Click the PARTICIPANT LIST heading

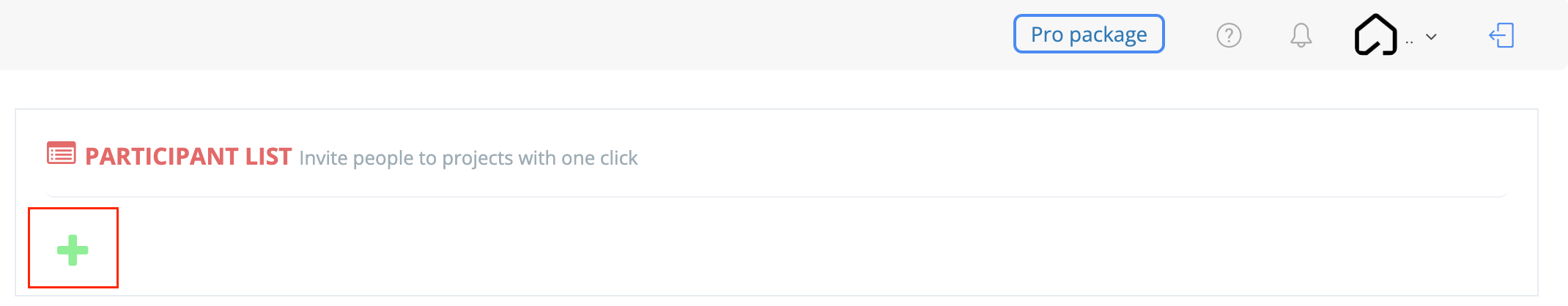coord(188,157)
